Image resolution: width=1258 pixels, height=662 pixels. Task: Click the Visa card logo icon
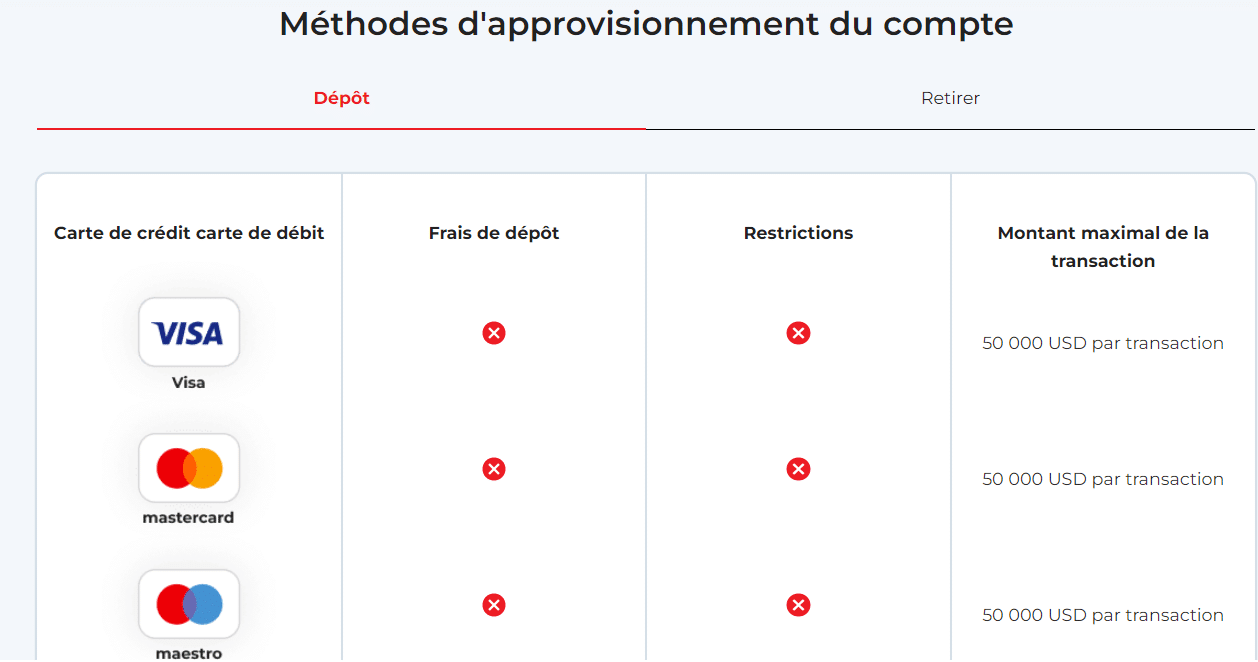coord(189,332)
